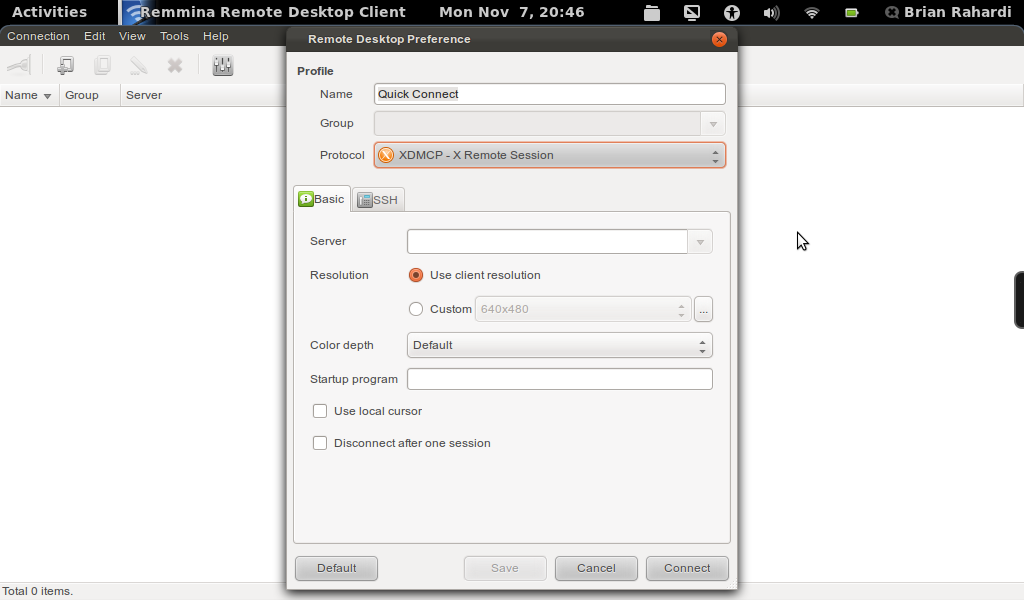Click the New connection toolbar icon
This screenshot has height=600, width=1024.
[65, 65]
